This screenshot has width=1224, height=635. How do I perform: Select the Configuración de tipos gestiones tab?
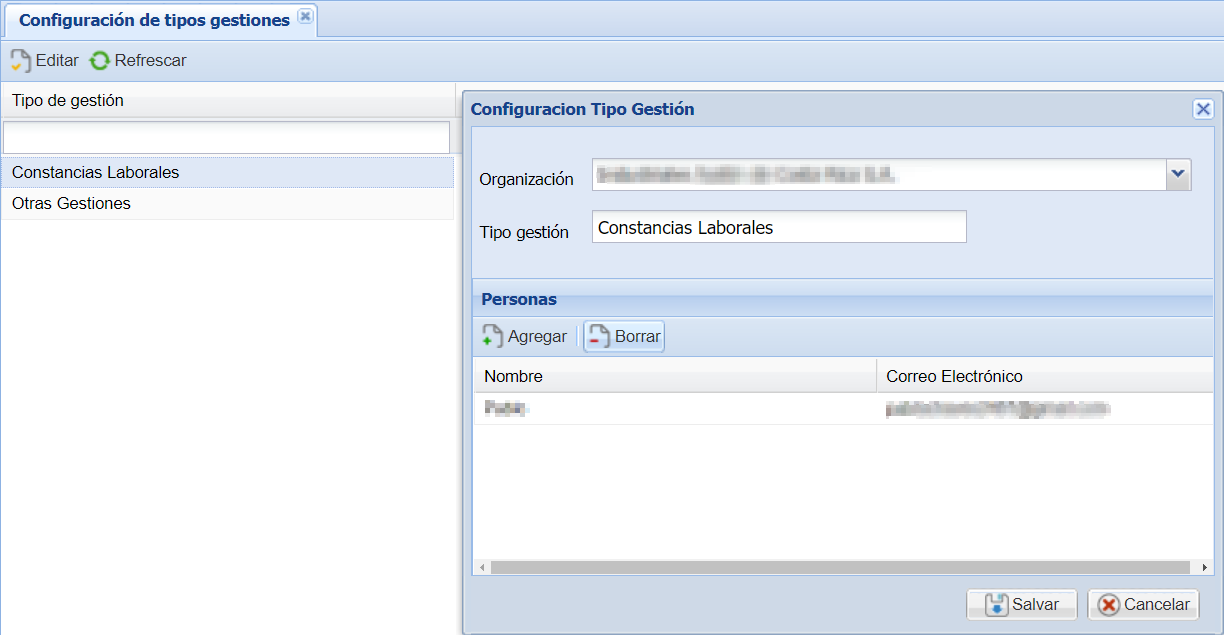point(154,20)
